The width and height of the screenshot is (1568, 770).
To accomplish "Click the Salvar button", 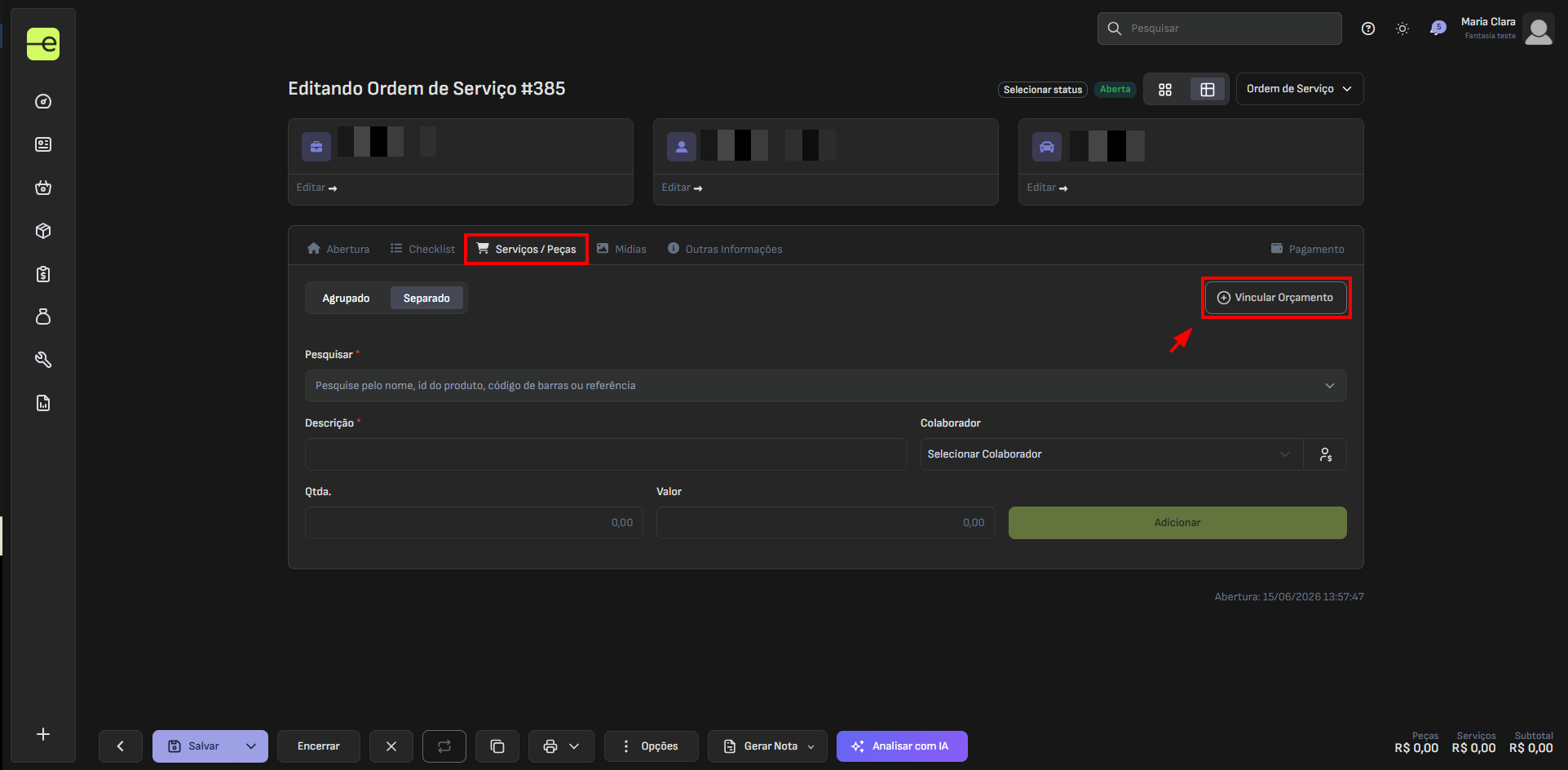I will [194, 746].
